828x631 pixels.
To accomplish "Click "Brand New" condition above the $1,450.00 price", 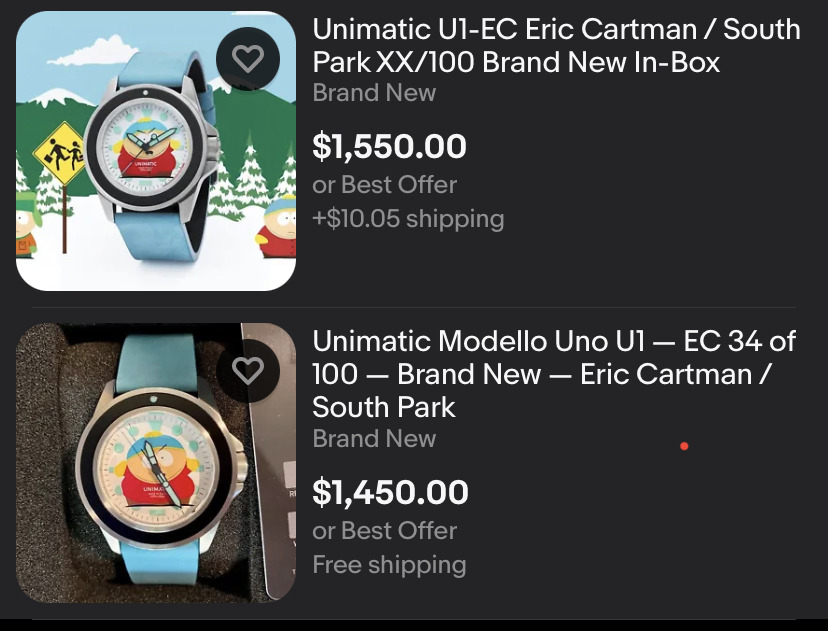I will 374,438.
